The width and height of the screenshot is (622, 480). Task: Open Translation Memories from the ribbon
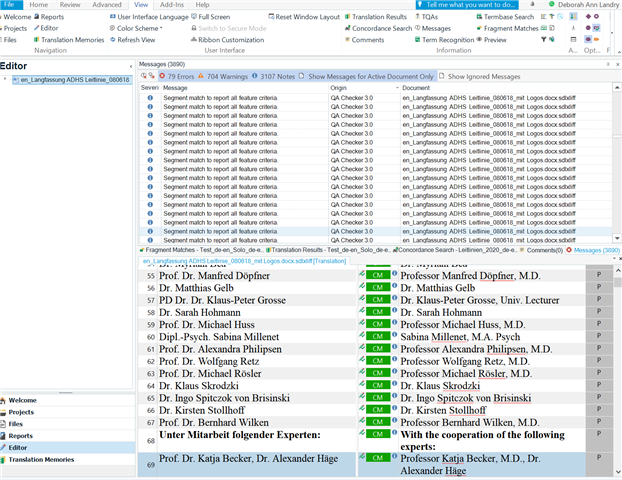69,40
